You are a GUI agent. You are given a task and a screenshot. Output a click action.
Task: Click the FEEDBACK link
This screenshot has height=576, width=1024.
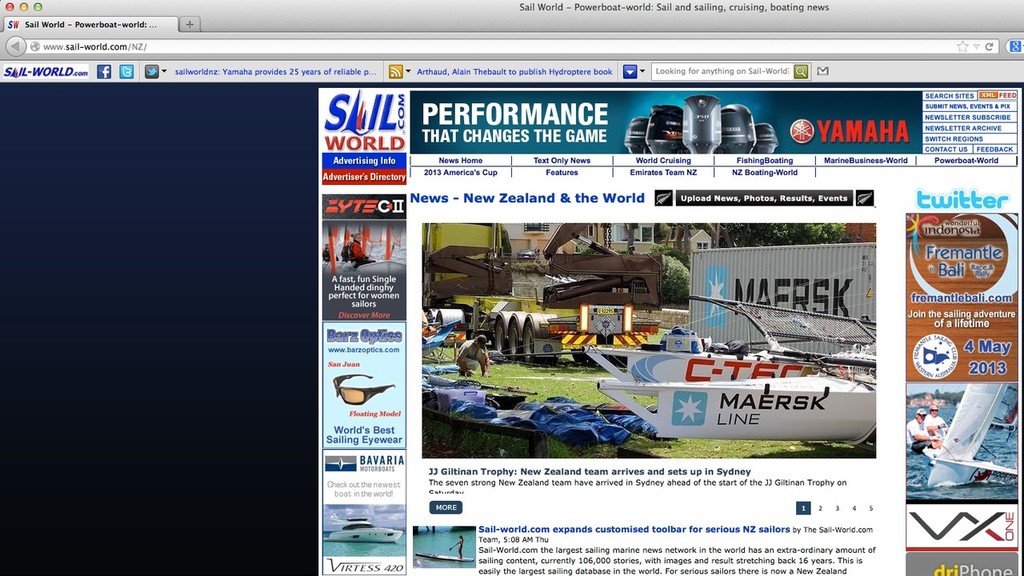995,150
